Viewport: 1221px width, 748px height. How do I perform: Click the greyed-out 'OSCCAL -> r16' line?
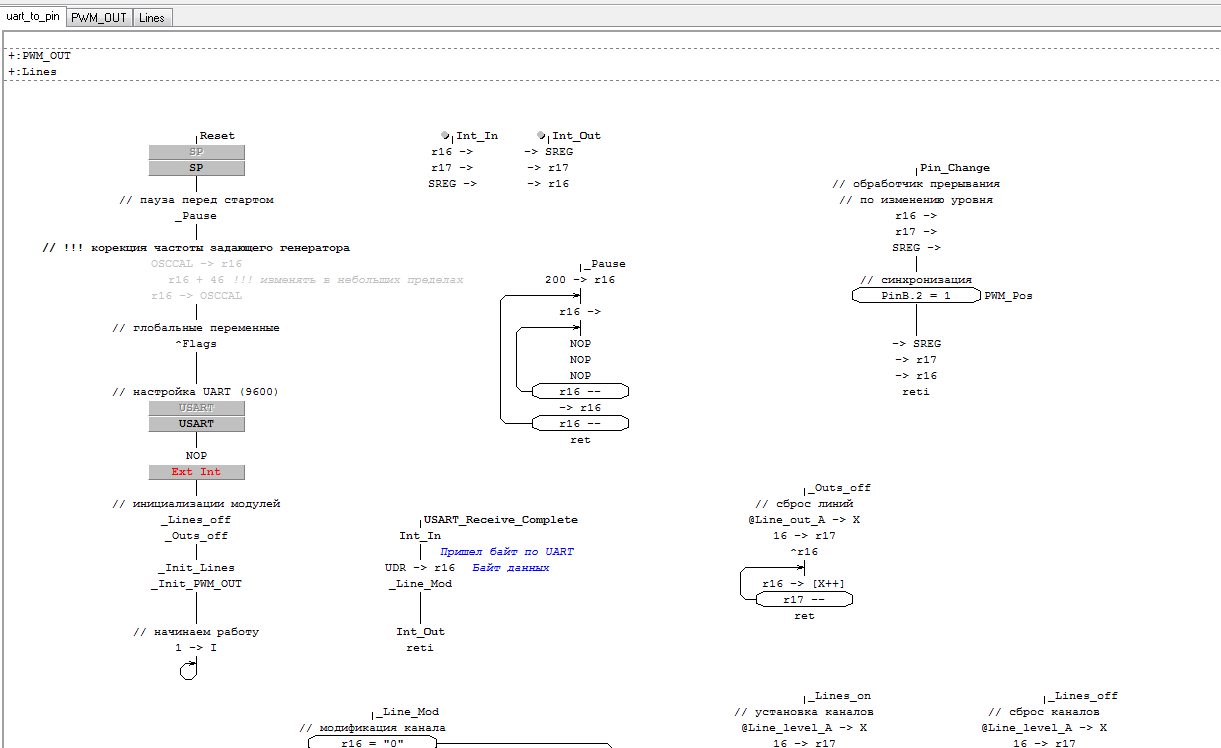coord(196,264)
